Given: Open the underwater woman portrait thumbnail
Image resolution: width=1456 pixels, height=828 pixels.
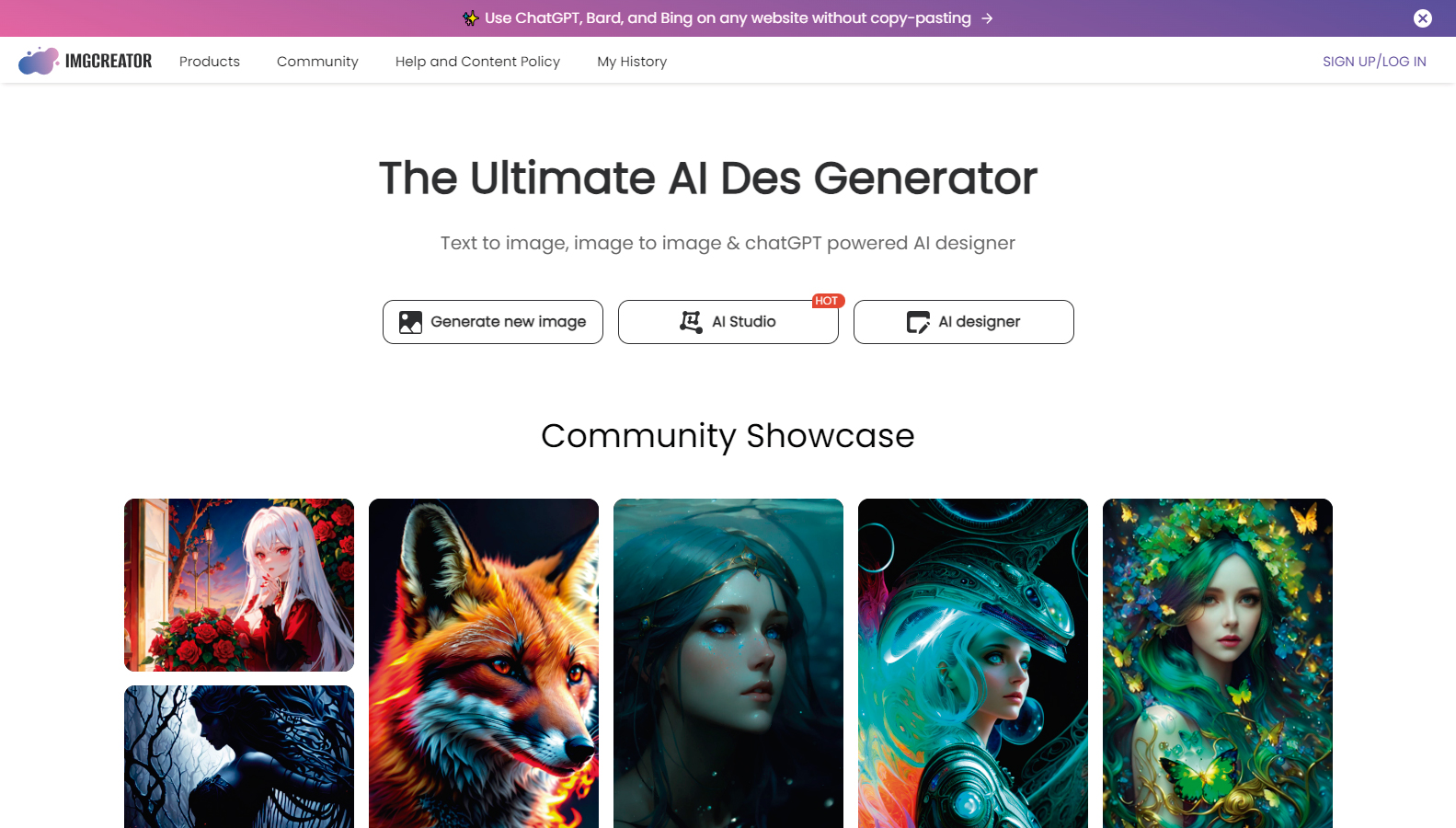Looking at the screenshot, I should [x=728, y=663].
